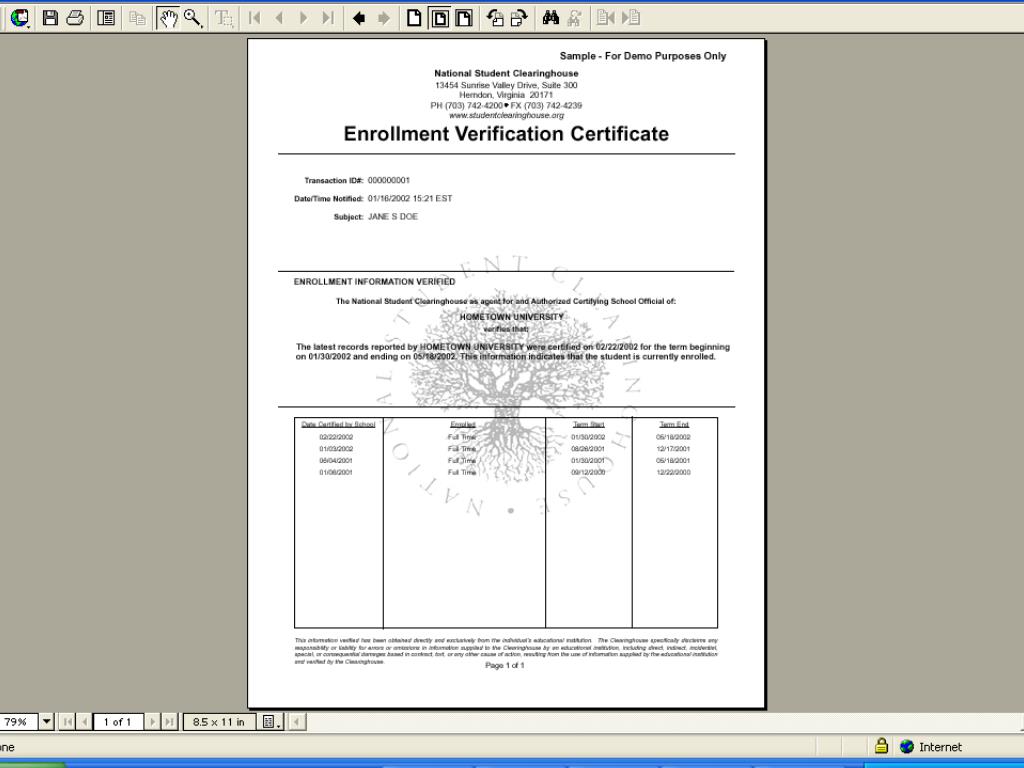Go to previous page from top toolbar

tap(280, 18)
